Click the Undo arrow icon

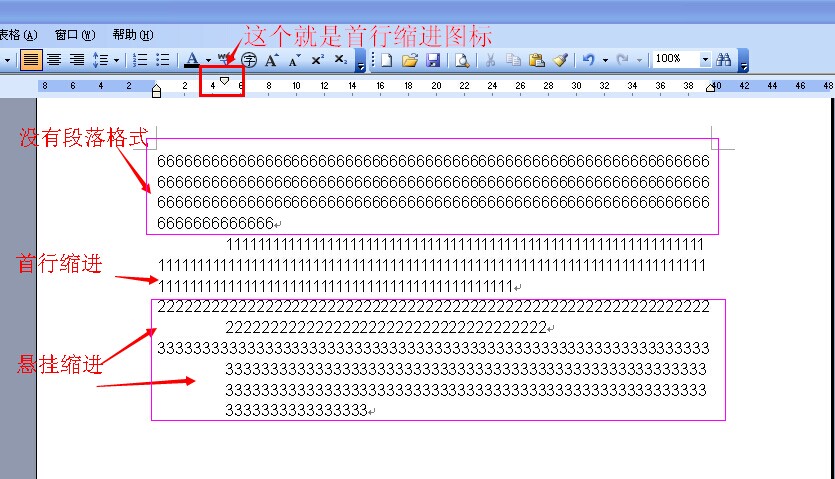coord(589,60)
